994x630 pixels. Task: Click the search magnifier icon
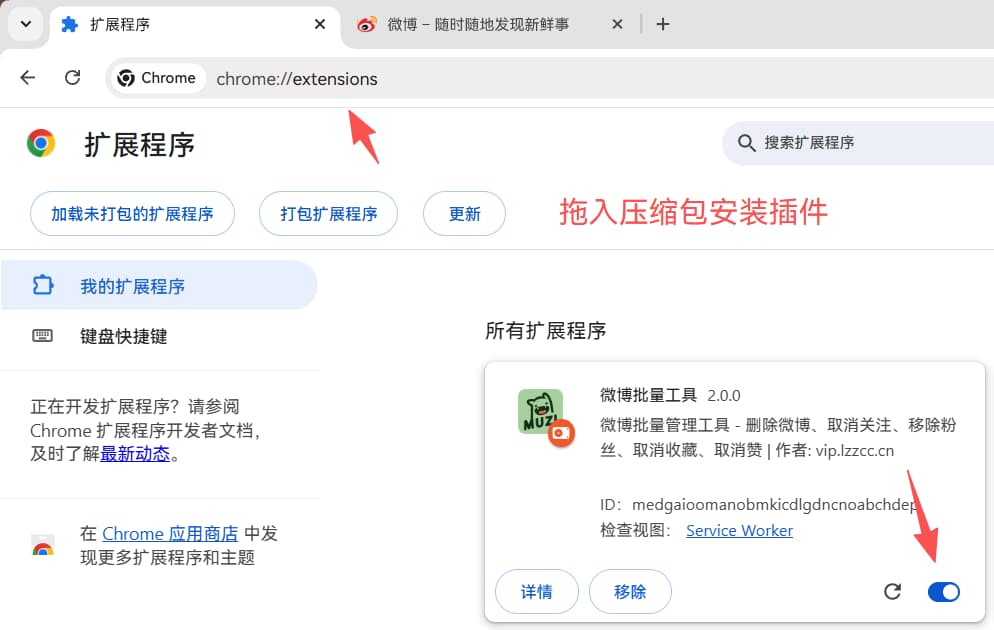coord(746,143)
